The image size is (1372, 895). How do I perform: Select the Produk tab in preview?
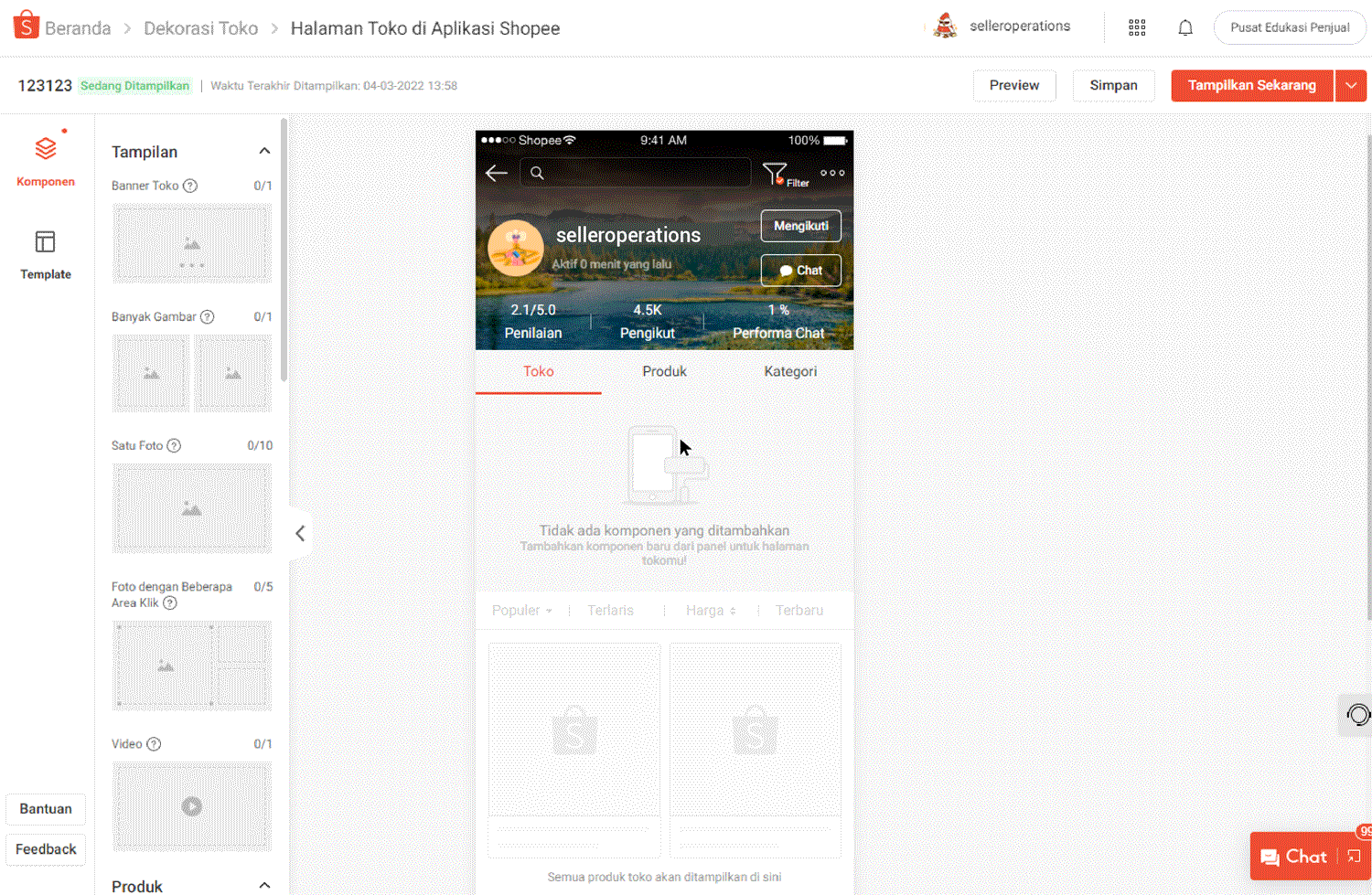pyautogui.click(x=664, y=371)
